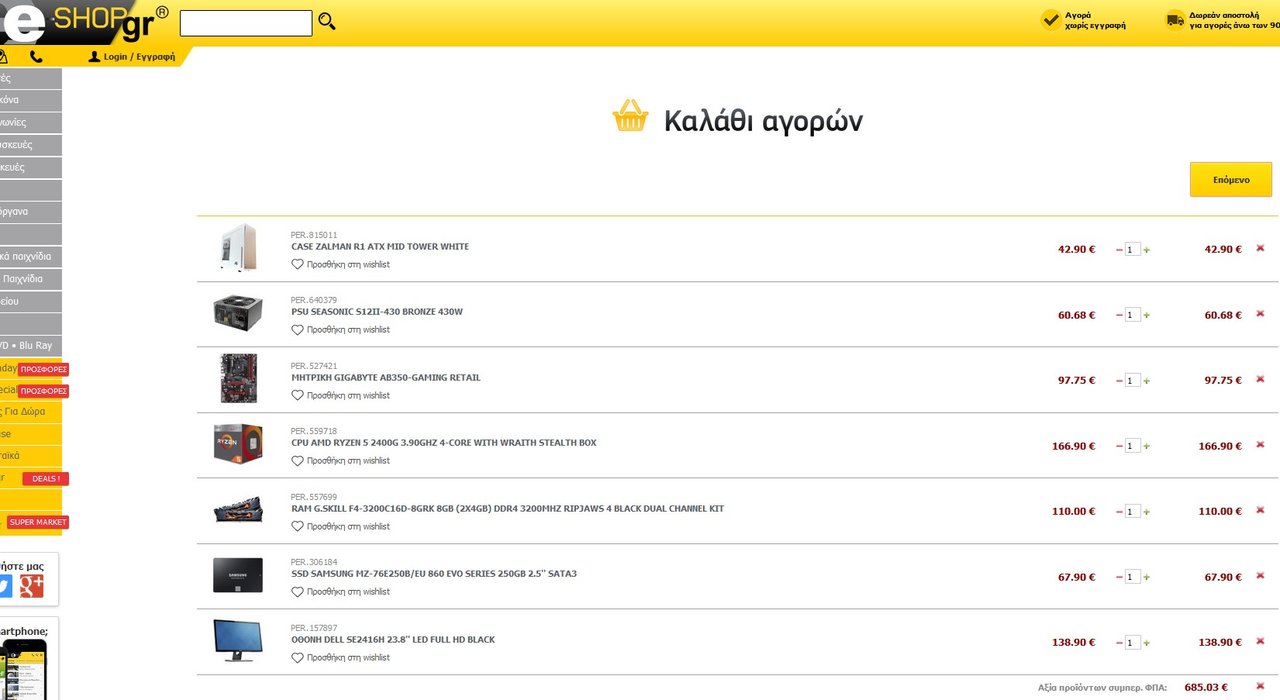Remove items via bottom total row X
This screenshot has height=700, width=1280.
1260,686
